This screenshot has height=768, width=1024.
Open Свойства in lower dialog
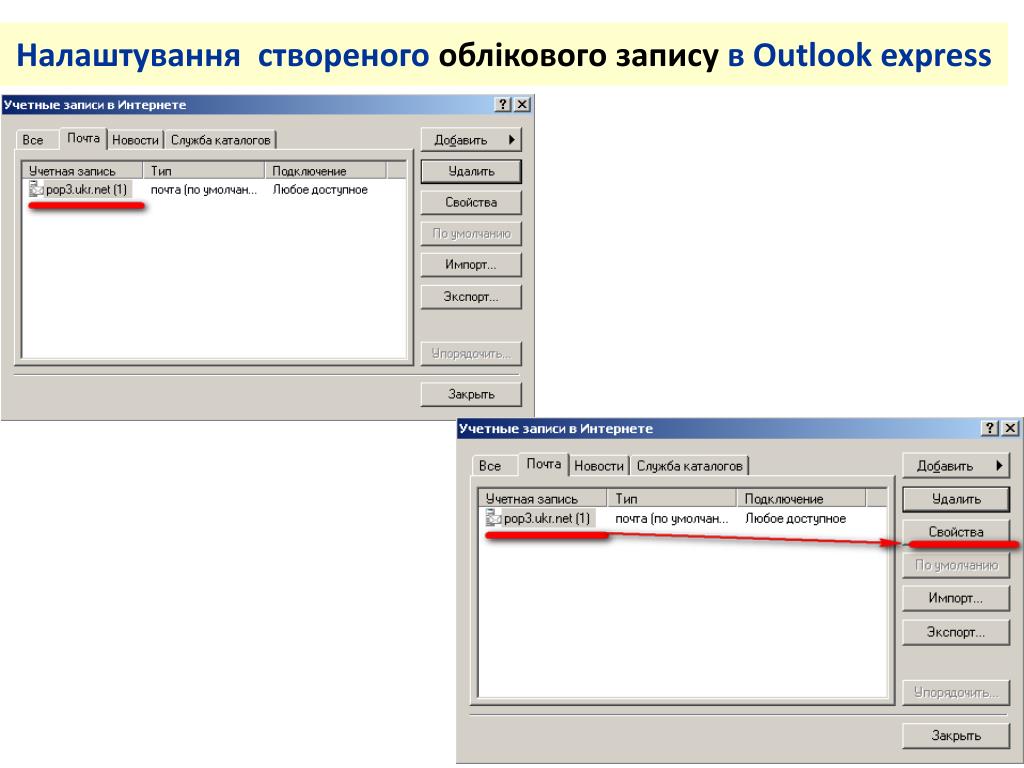[956, 532]
